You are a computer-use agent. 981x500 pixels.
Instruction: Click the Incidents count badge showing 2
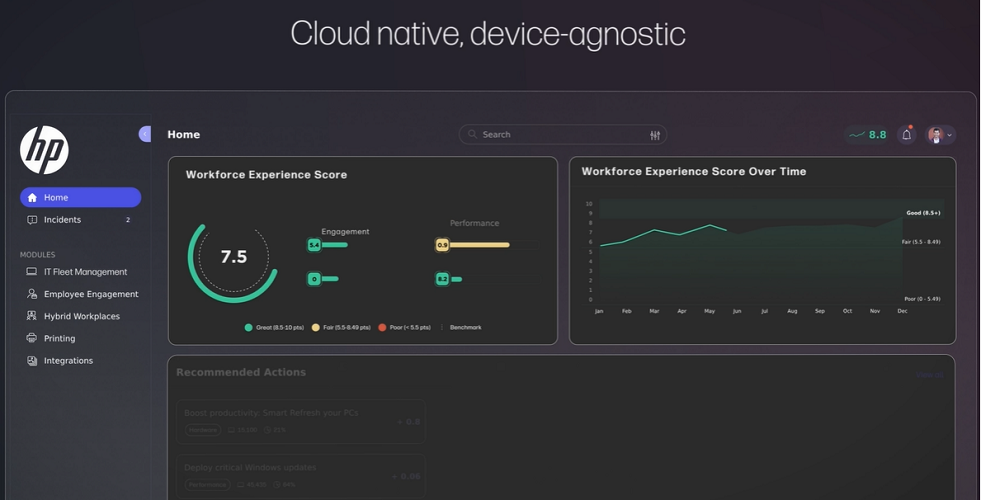pos(128,220)
